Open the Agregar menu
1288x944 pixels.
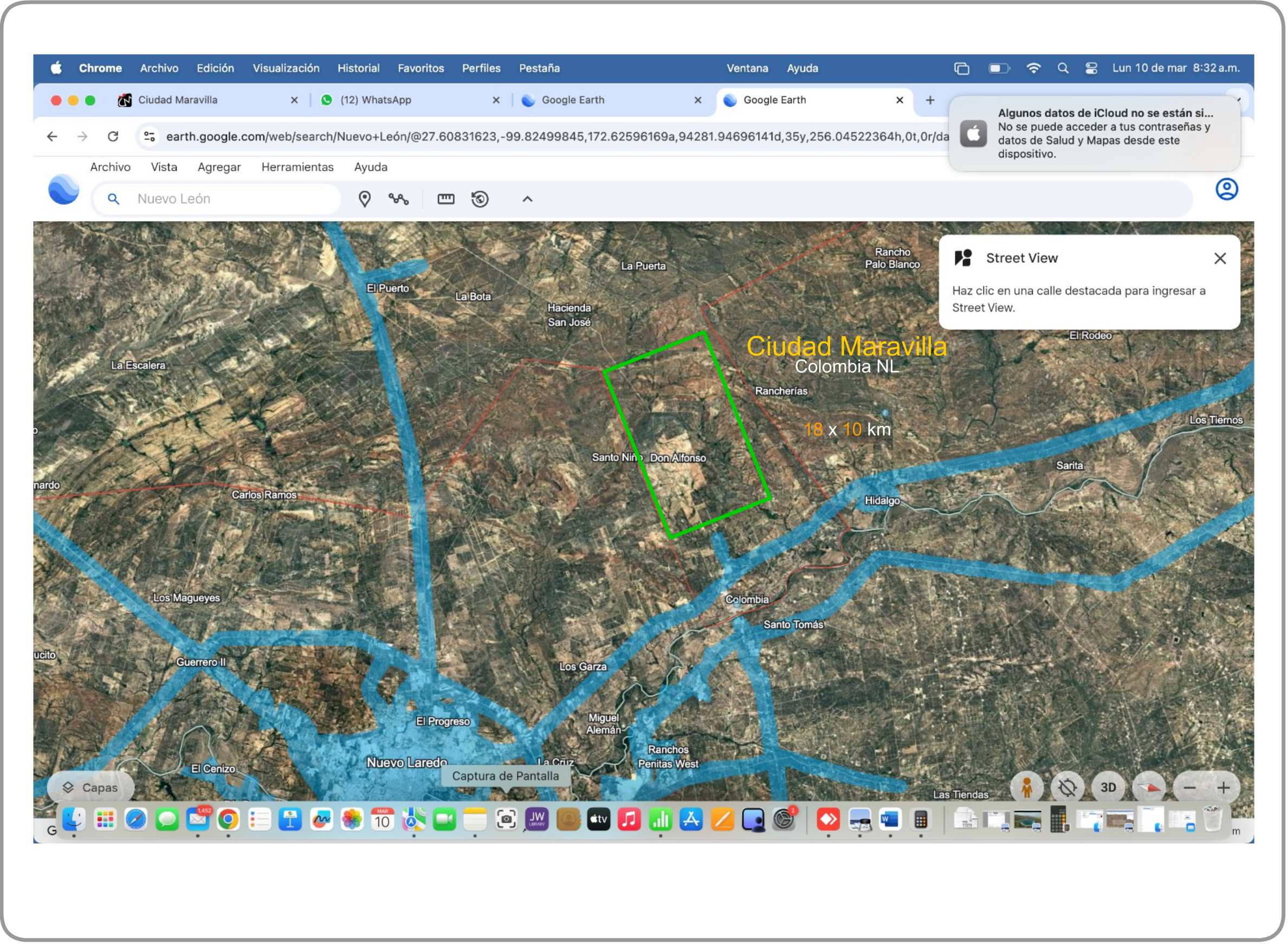(219, 167)
